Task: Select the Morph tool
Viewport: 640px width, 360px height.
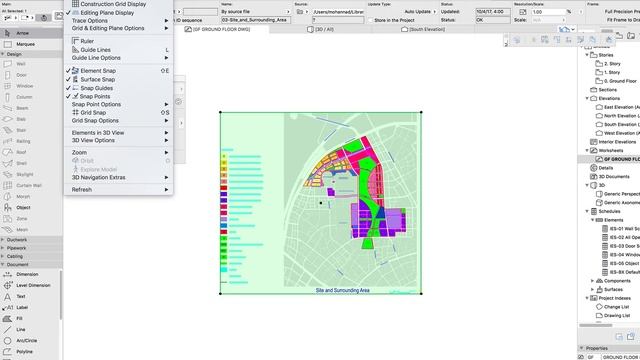Action: coord(31,196)
